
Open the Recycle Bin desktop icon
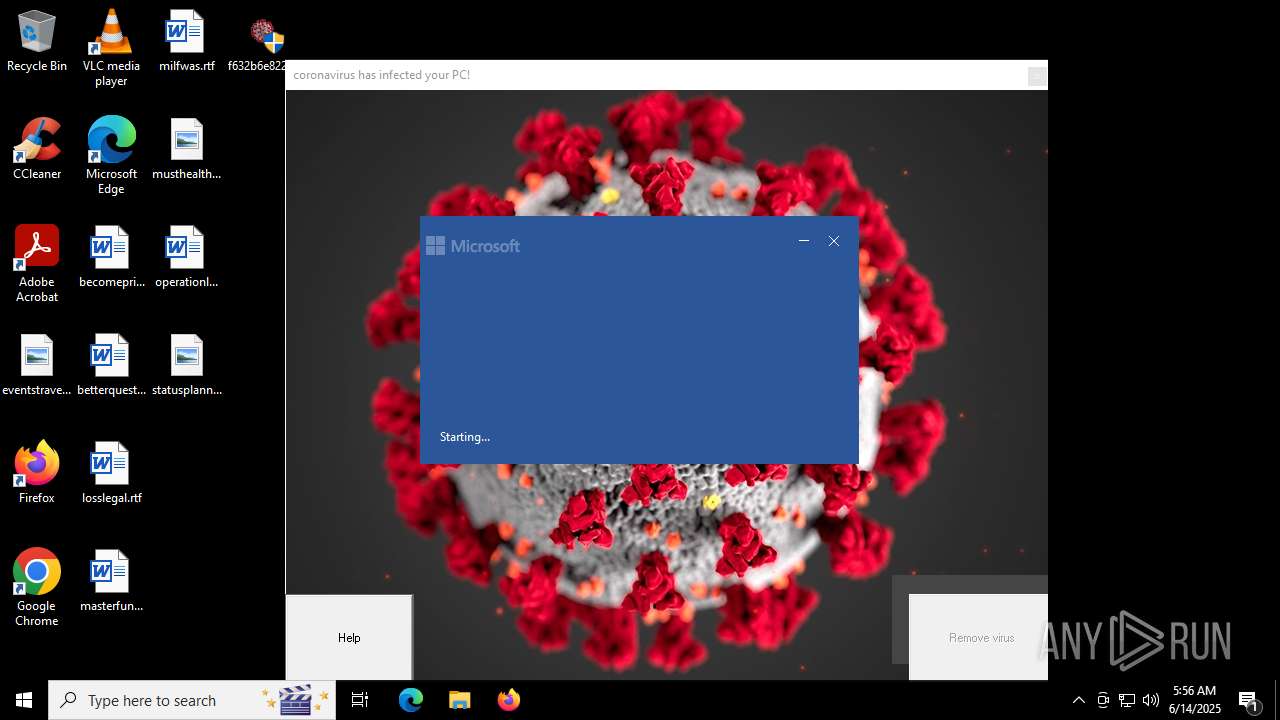[x=37, y=41]
